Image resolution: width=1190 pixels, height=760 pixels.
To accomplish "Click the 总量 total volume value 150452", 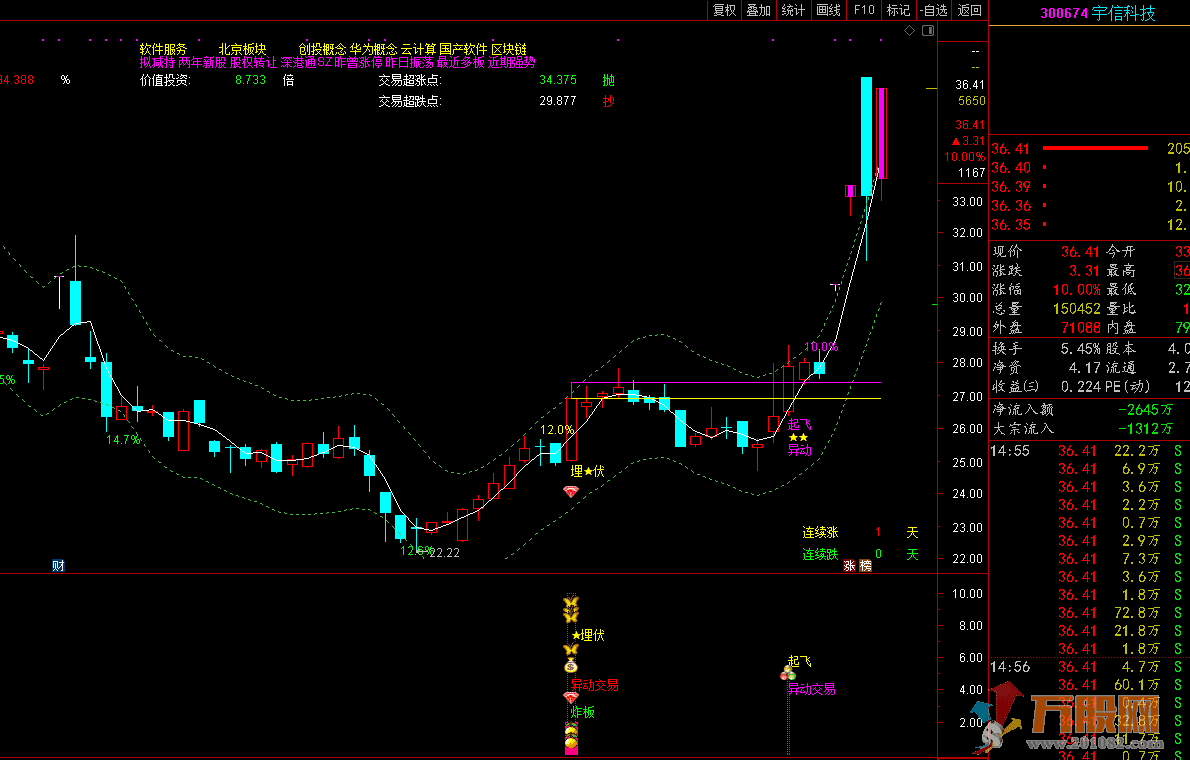I will 1077,309.
